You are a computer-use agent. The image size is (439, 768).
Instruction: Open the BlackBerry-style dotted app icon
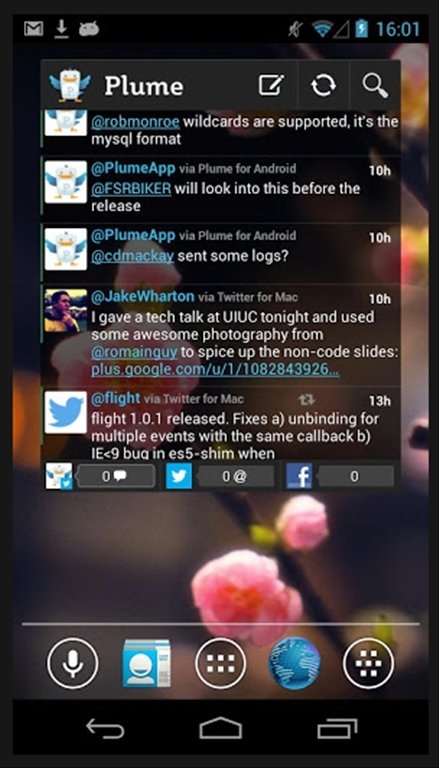(368, 663)
